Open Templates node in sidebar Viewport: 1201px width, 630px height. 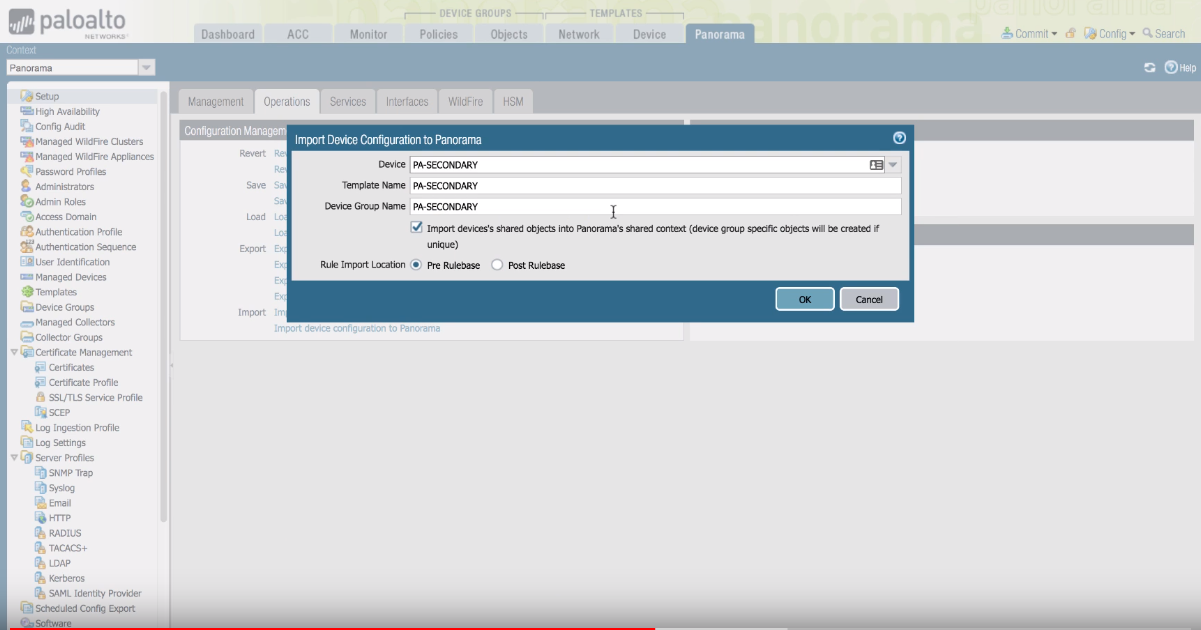(56, 292)
